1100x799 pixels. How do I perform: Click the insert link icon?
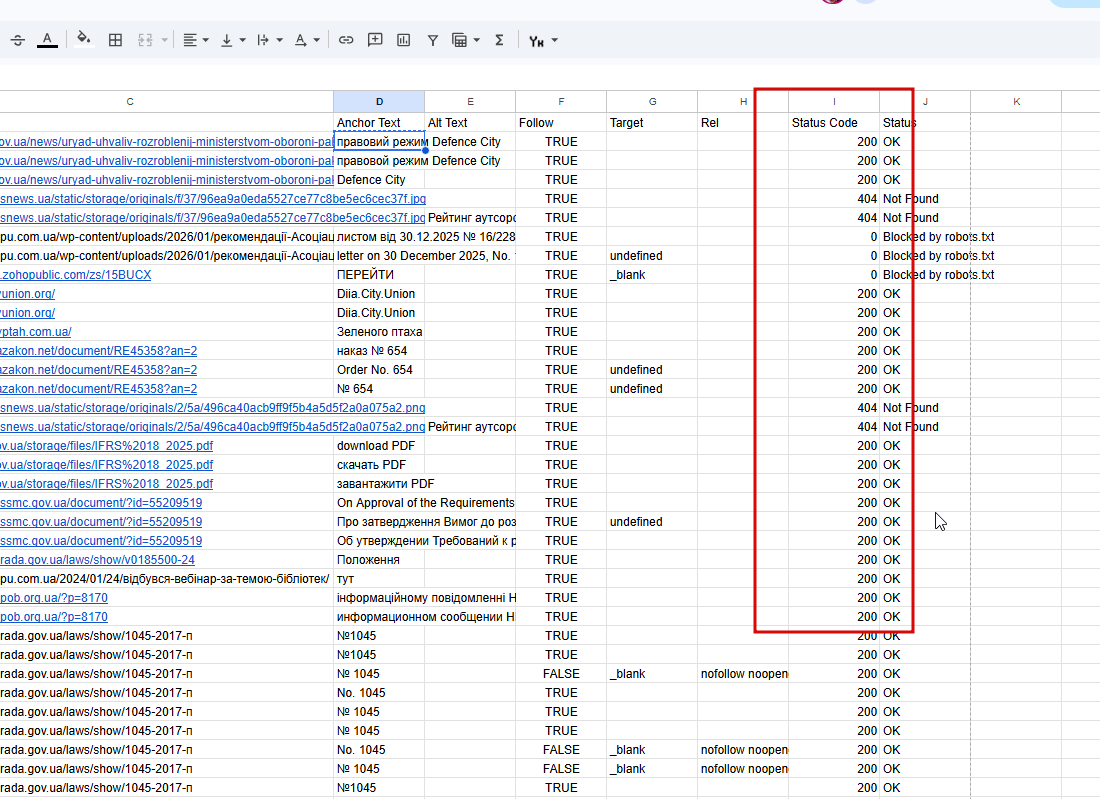pyautogui.click(x=346, y=40)
